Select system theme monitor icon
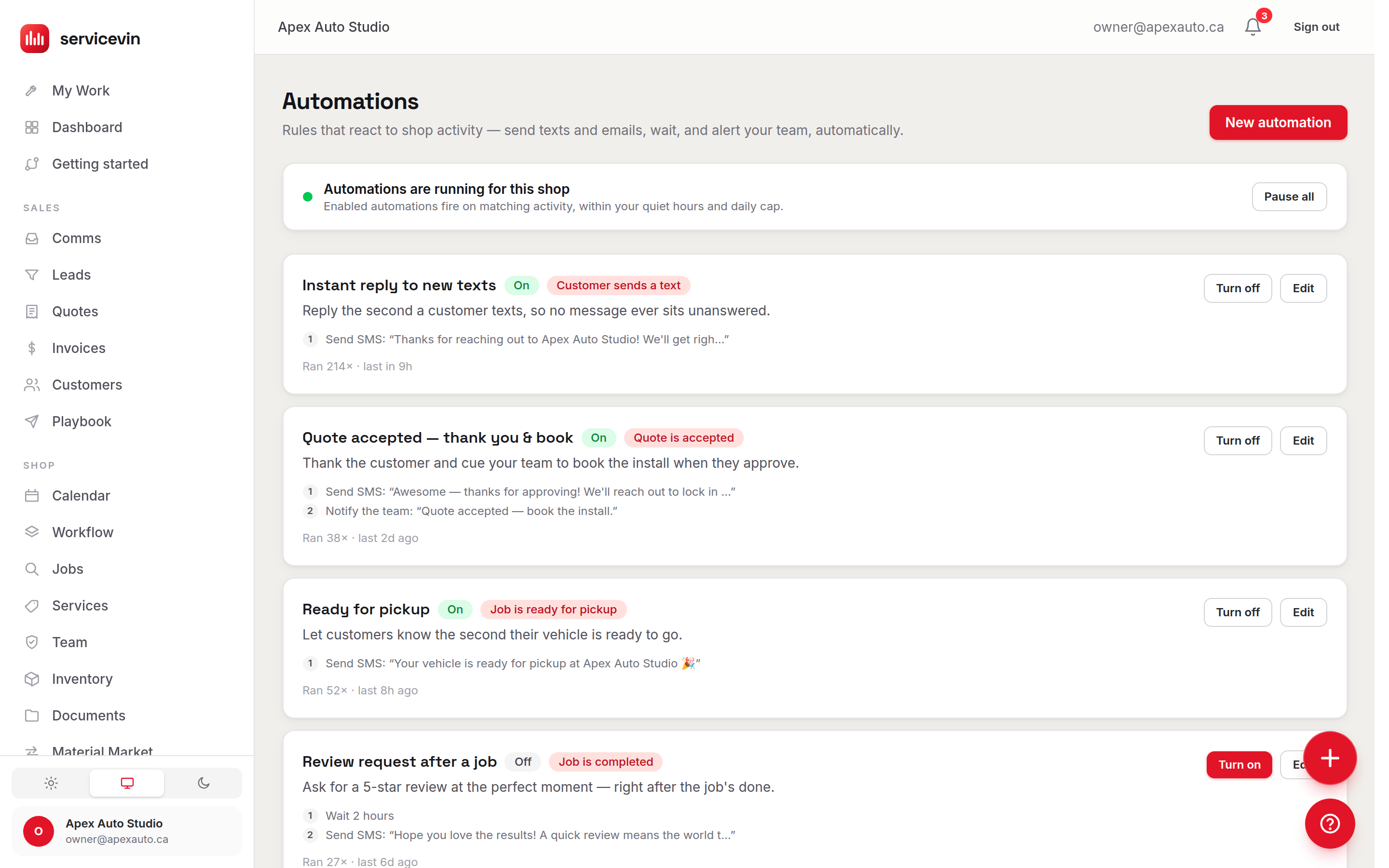The height and width of the screenshot is (868, 1389). (x=127, y=784)
